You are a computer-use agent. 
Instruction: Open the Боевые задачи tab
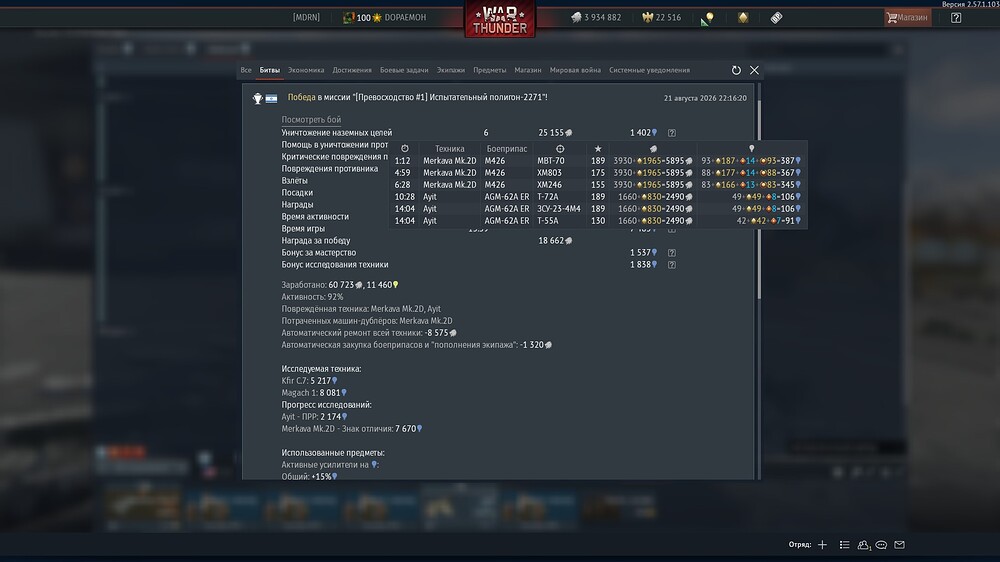click(404, 70)
